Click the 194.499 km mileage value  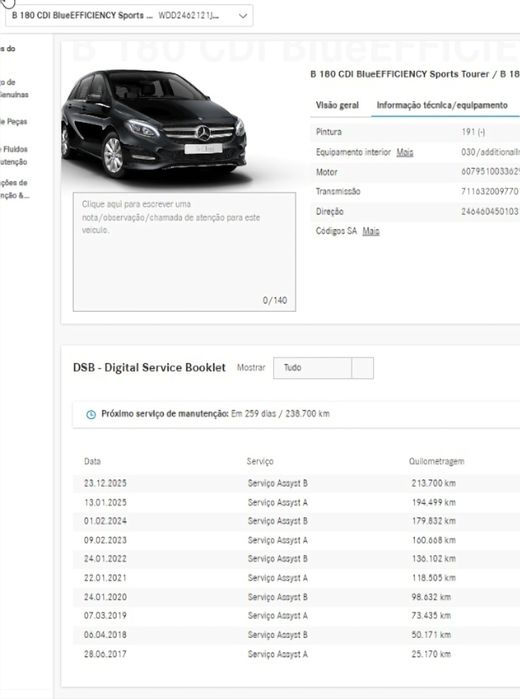point(433,502)
